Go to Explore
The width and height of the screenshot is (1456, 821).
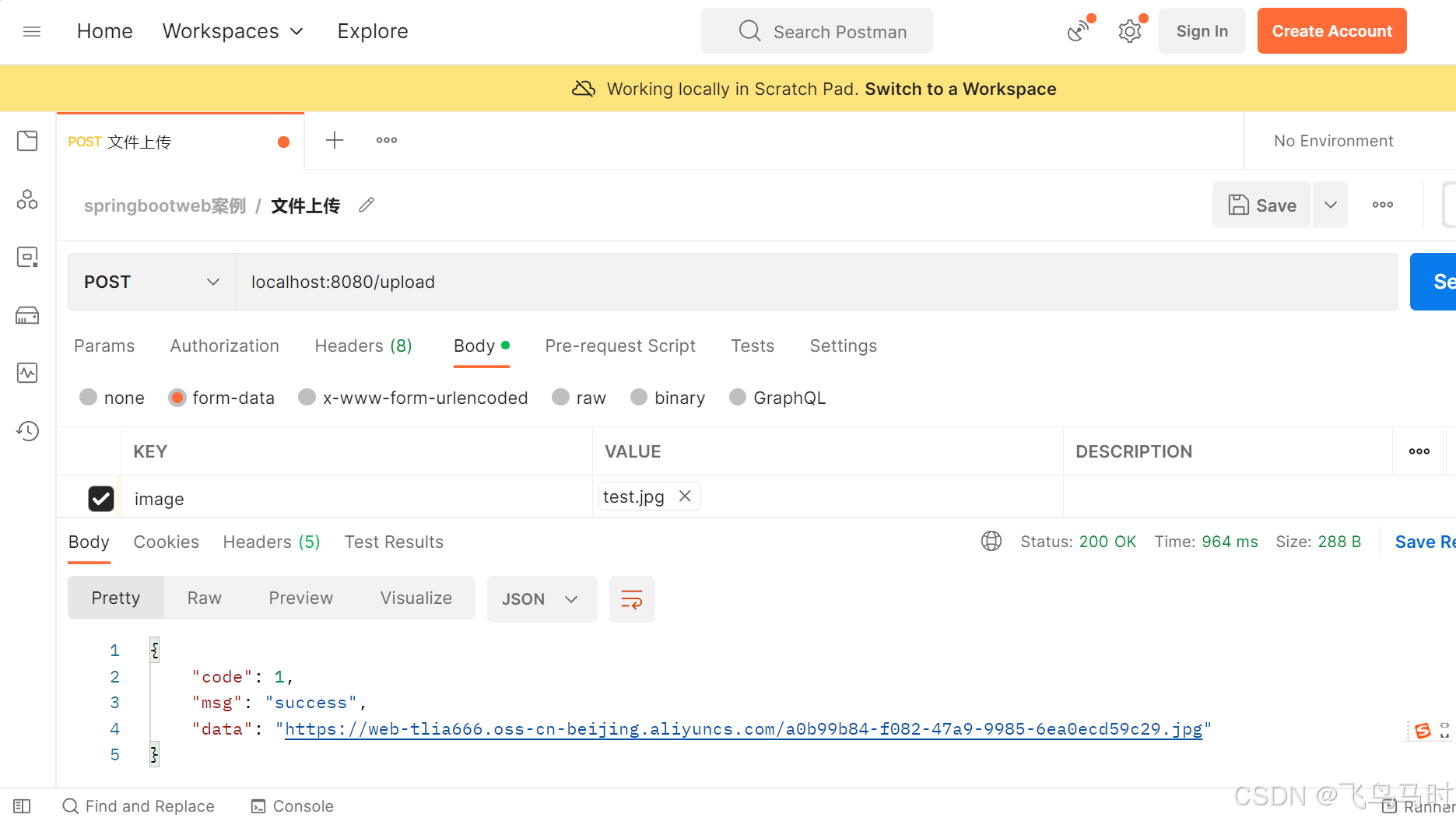(373, 31)
